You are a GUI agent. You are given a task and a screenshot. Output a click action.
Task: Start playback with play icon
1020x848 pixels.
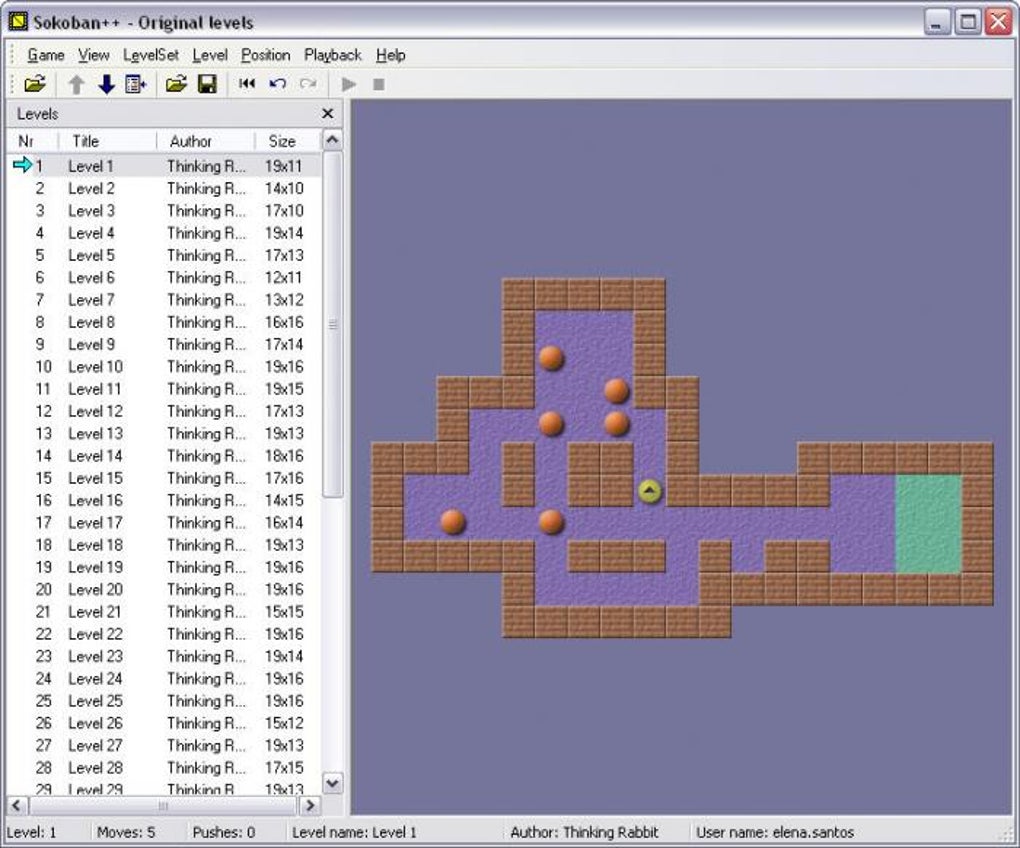(x=349, y=84)
